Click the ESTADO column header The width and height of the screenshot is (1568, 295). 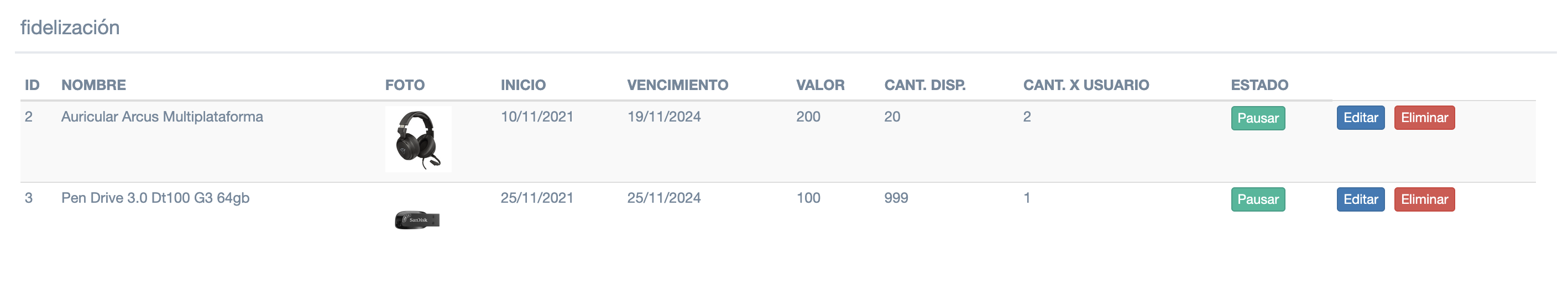pyautogui.click(x=1259, y=85)
